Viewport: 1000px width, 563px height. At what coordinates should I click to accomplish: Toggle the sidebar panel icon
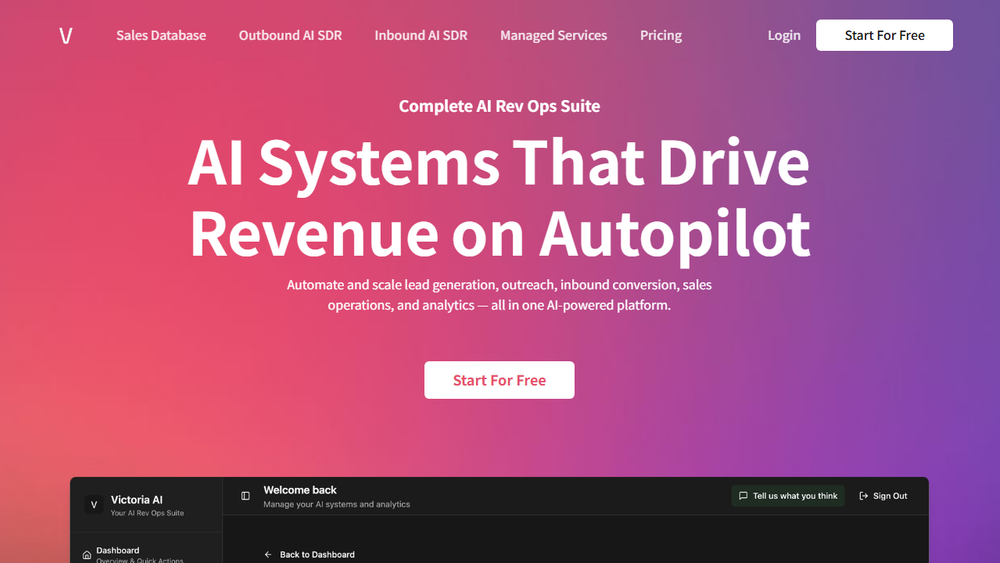coord(246,495)
